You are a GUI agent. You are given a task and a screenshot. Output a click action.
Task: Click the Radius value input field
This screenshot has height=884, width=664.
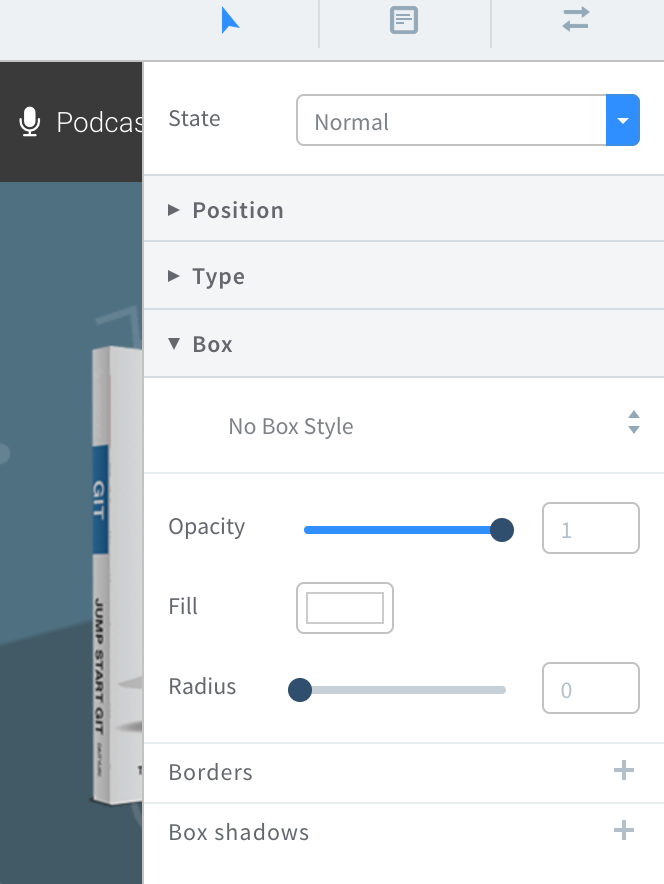[x=591, y=688]
